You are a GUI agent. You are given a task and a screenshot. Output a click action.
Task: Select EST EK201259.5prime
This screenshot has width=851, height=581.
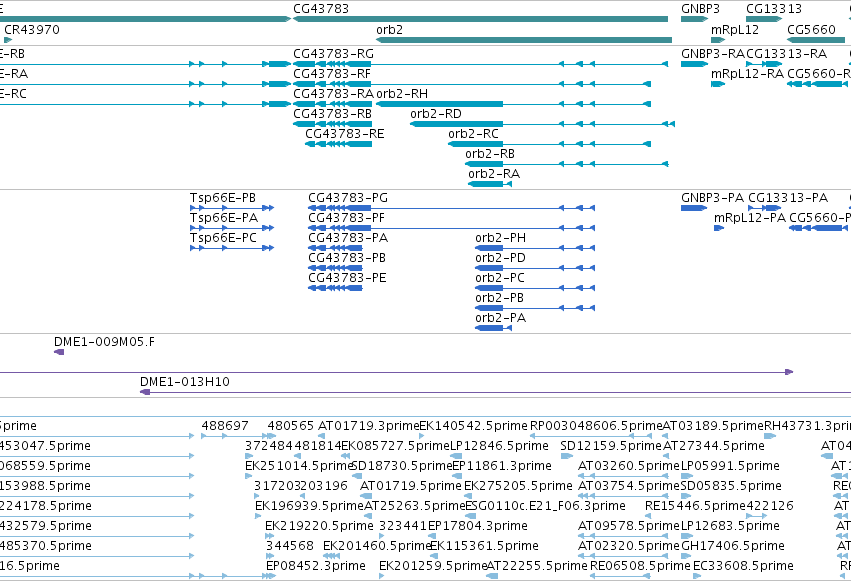(x=433, y=567)
